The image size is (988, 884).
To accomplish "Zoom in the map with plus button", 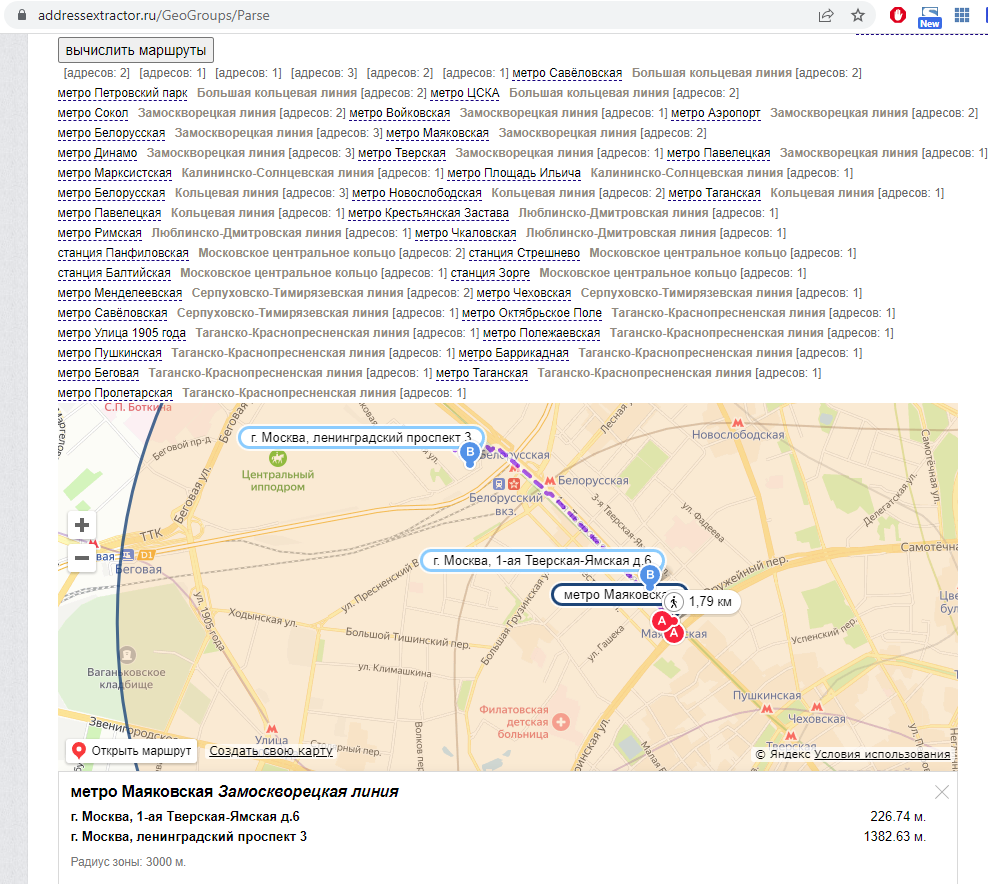I will [x=82, y=525].
